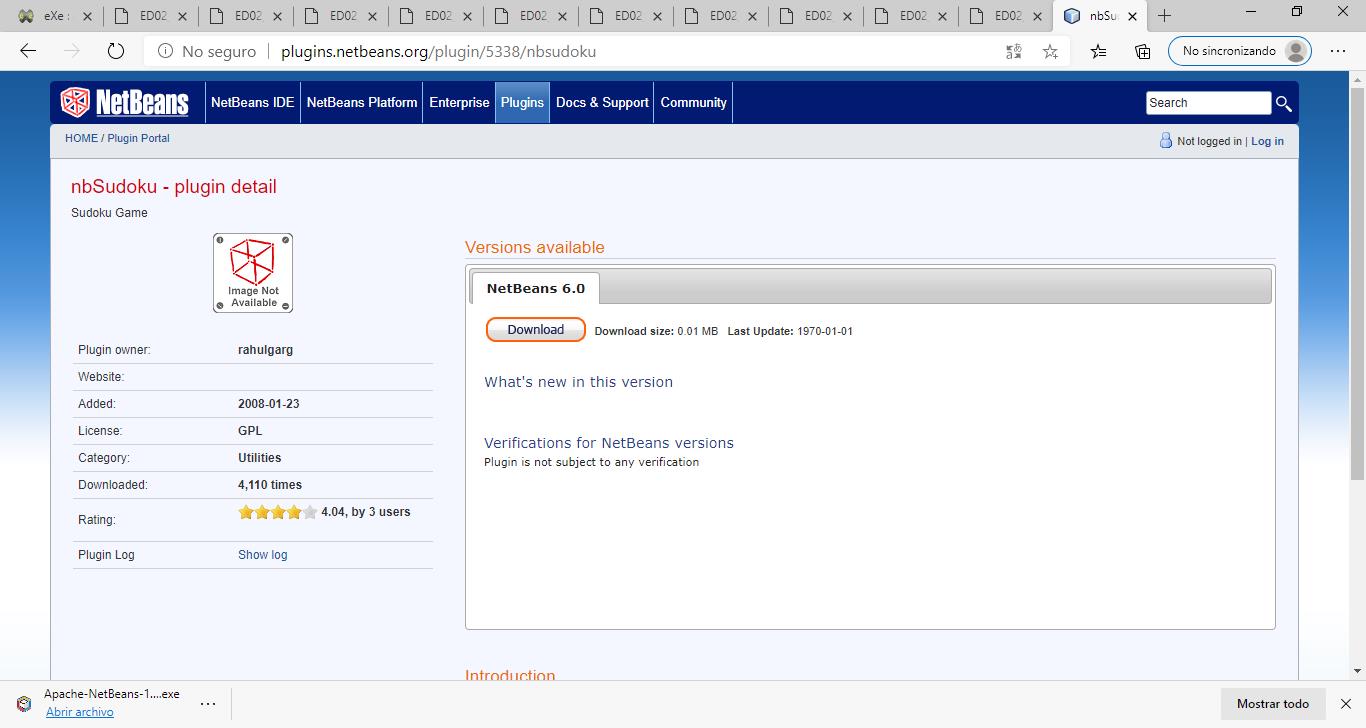Click the browser address bar
Viewport: 1366px width, 728px height.
[x=606, y=51]
